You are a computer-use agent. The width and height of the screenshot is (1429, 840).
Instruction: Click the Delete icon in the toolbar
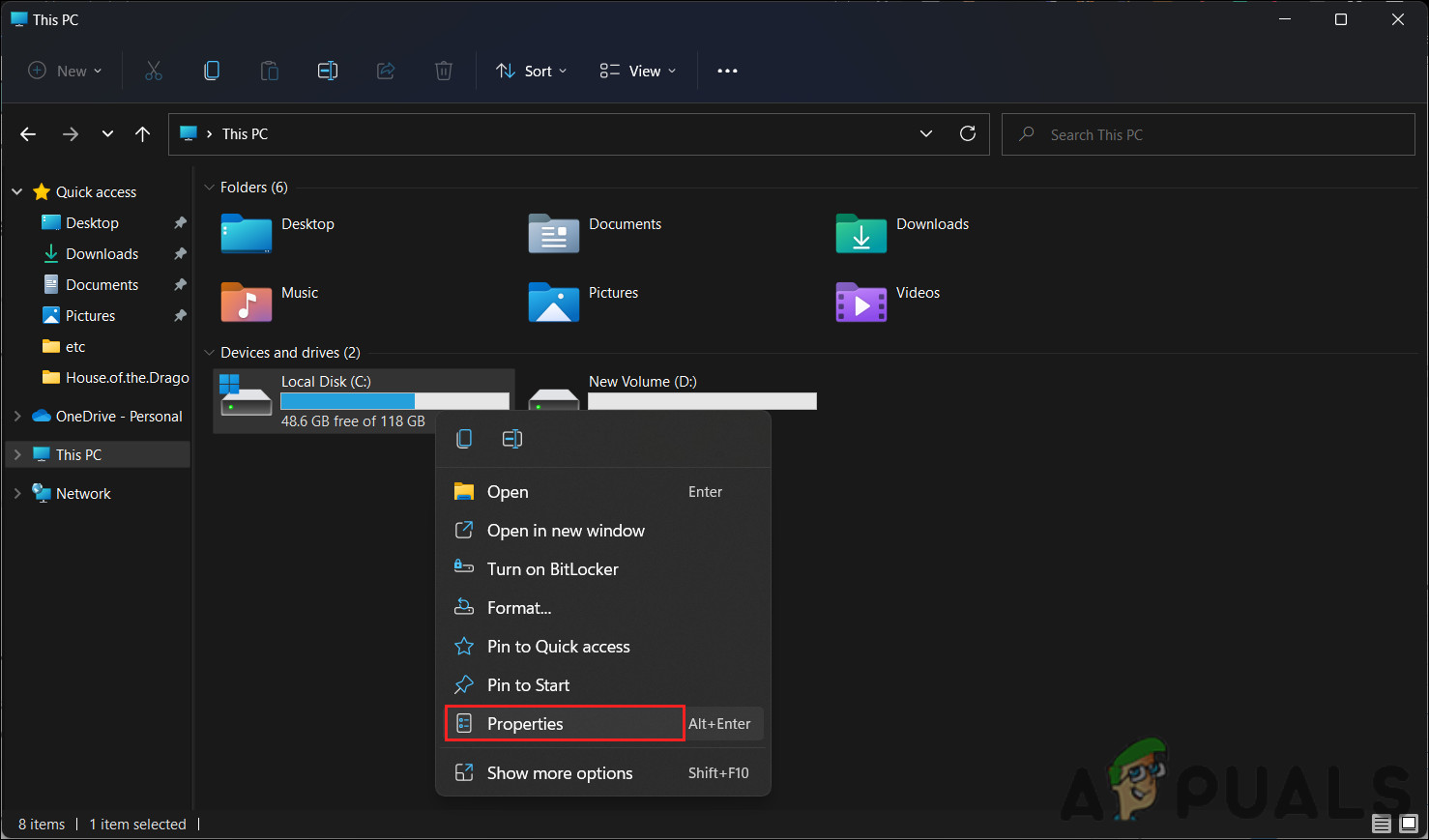[x=444, y=71]
